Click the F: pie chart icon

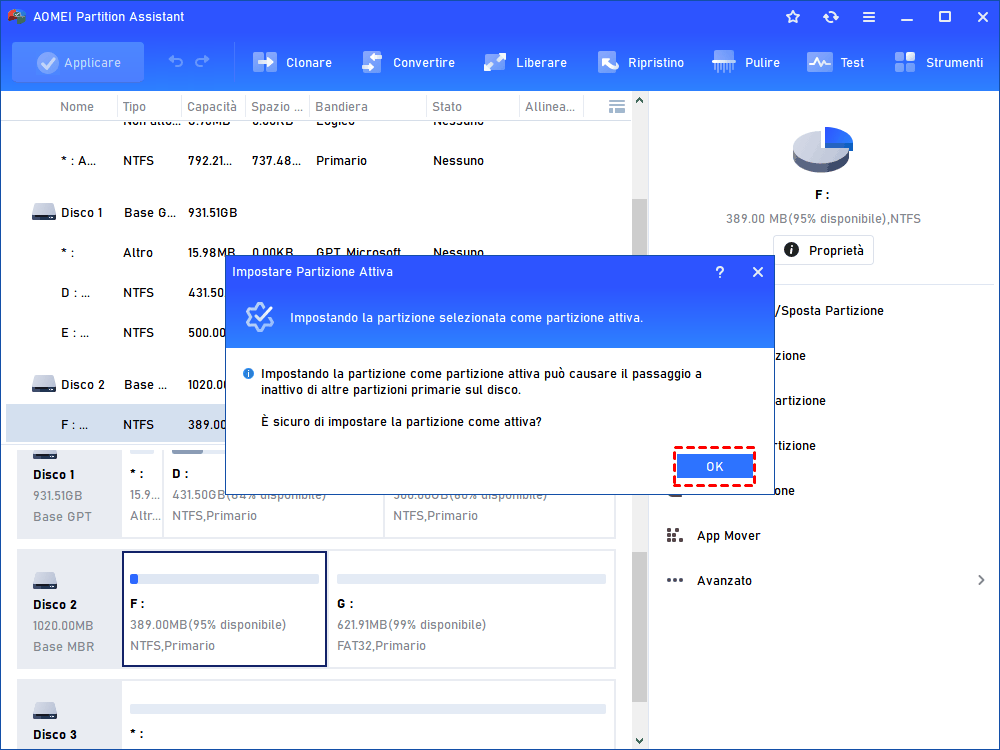click(823, 150)
